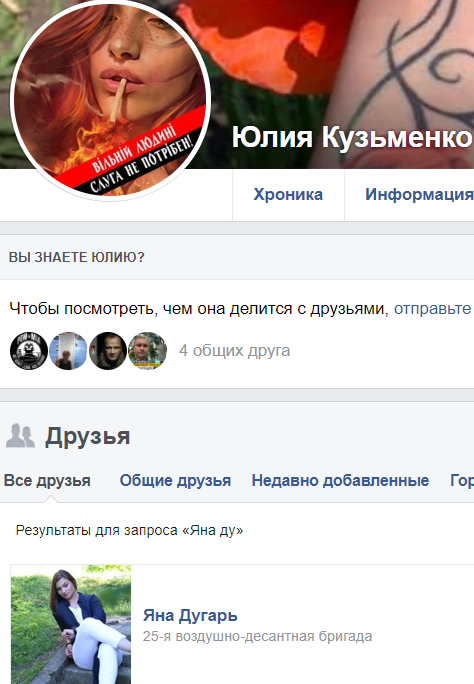View Недавно добавленные friends
The width and height of the screenshot is (474, 684).
[341, 481]
